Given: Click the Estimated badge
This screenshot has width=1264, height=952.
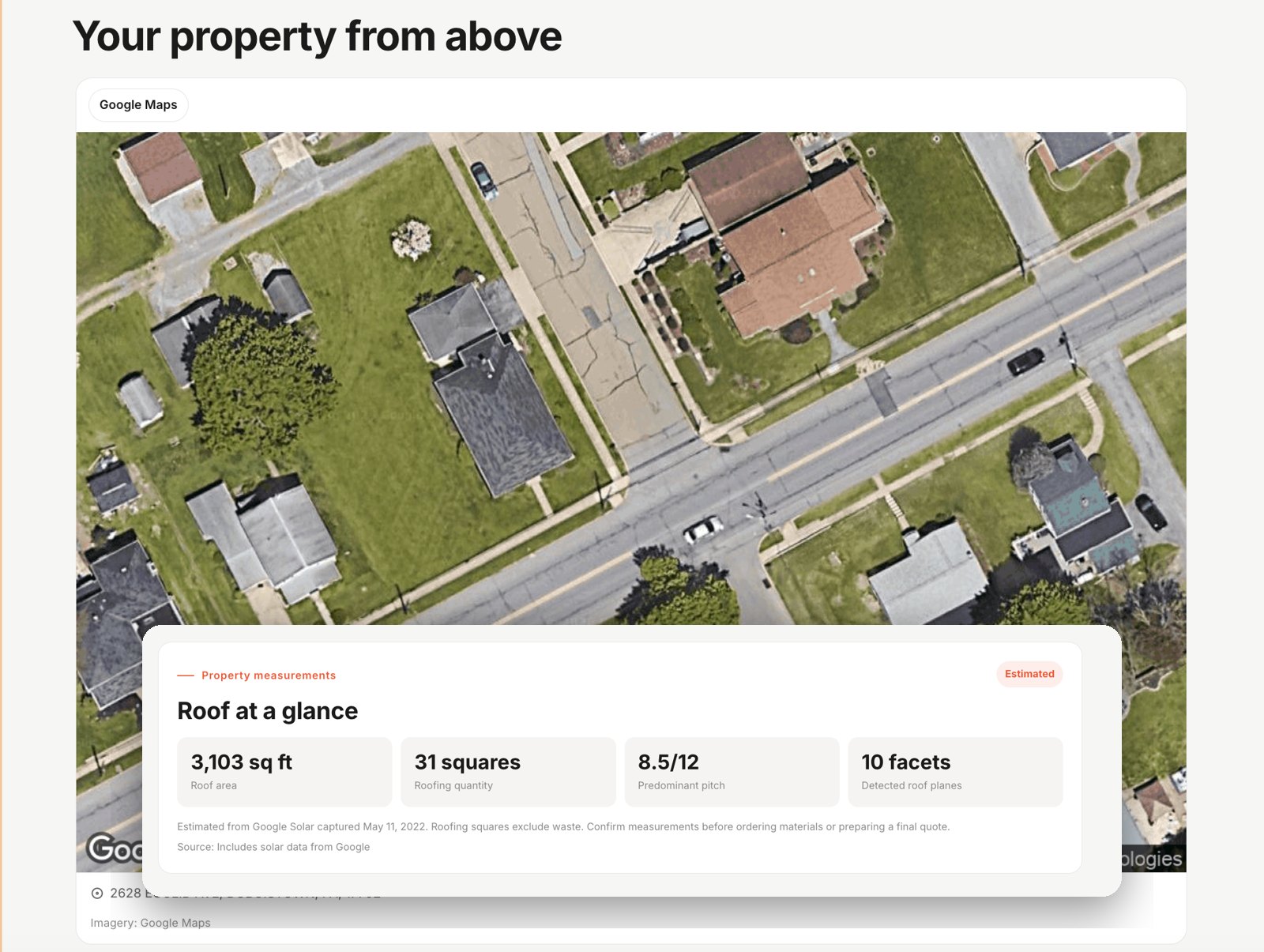Looking at the screenshot, I should [x=1029, y=674].
